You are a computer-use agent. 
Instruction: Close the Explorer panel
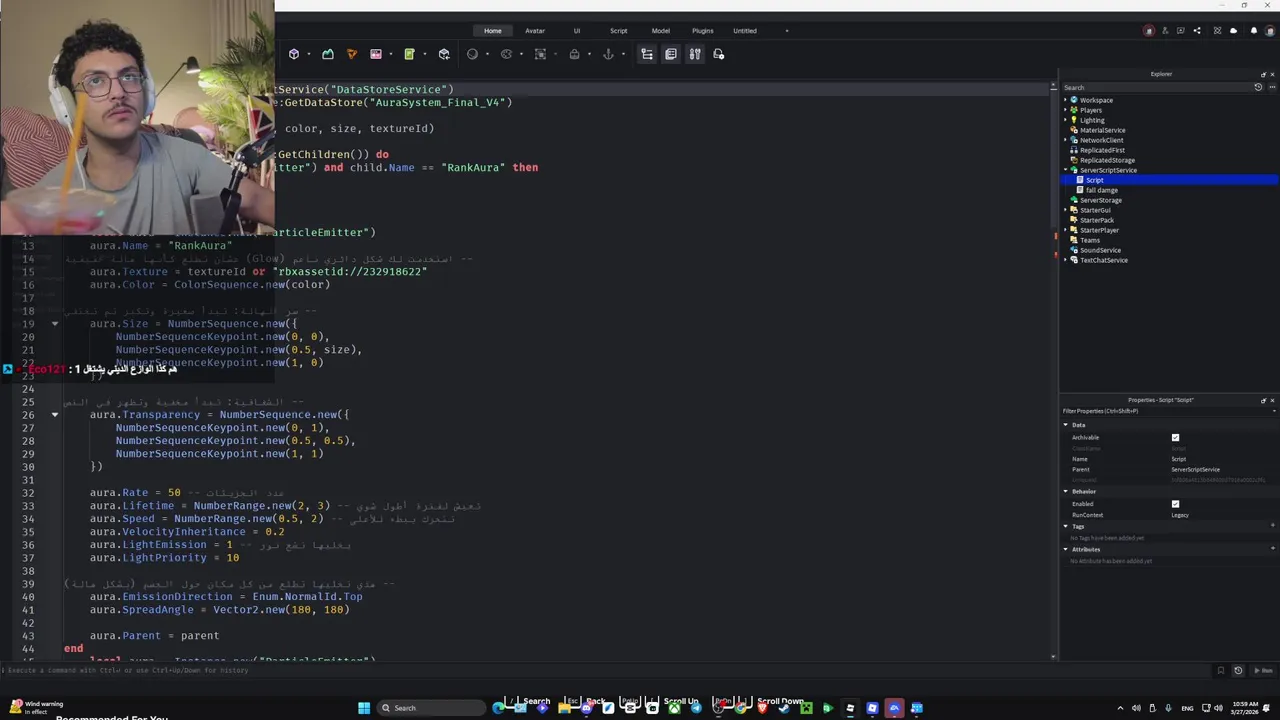pyautogui.click(x=1272, y=74)
